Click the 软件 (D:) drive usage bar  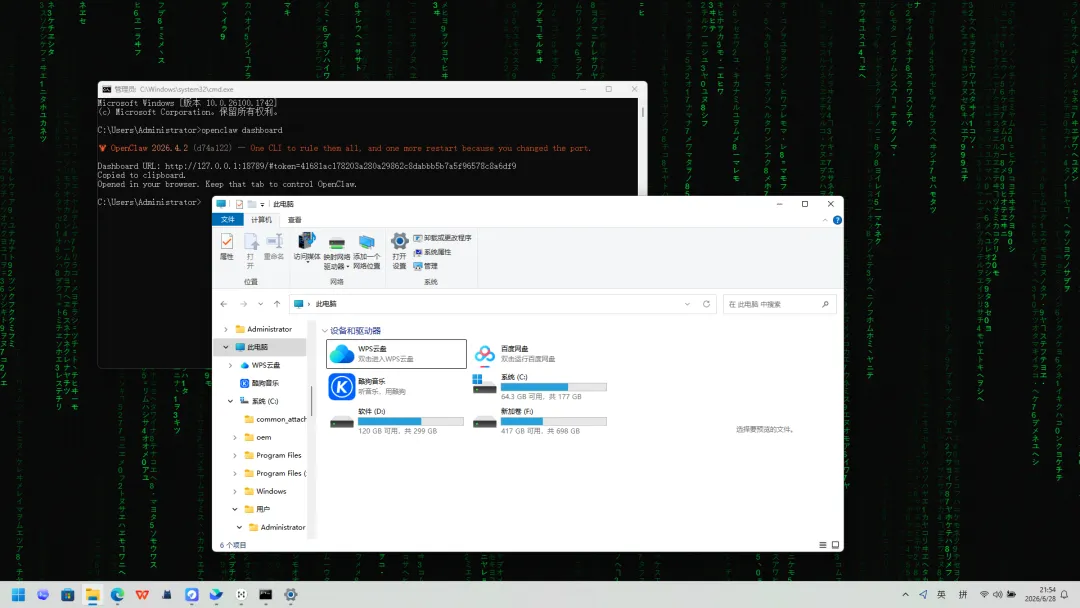click(411, 421)
